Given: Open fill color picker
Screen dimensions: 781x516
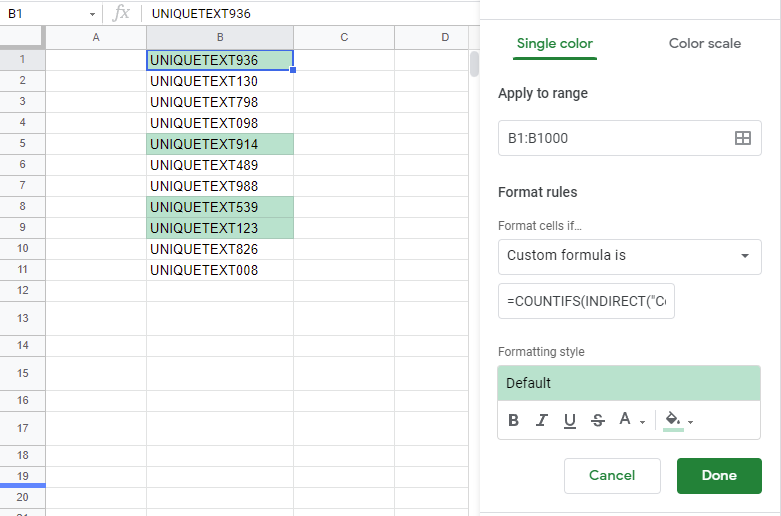Looking at the screenshot, I should [x=673, y=420].
